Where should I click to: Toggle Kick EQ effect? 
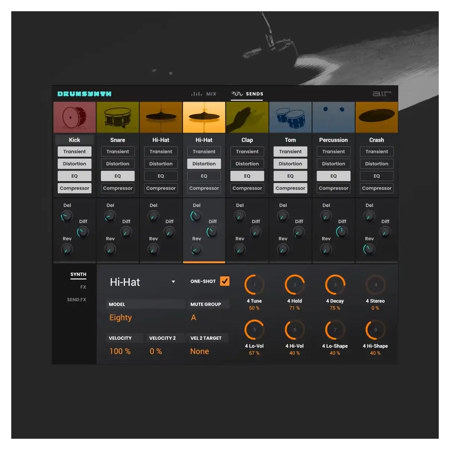pos(74,176)
